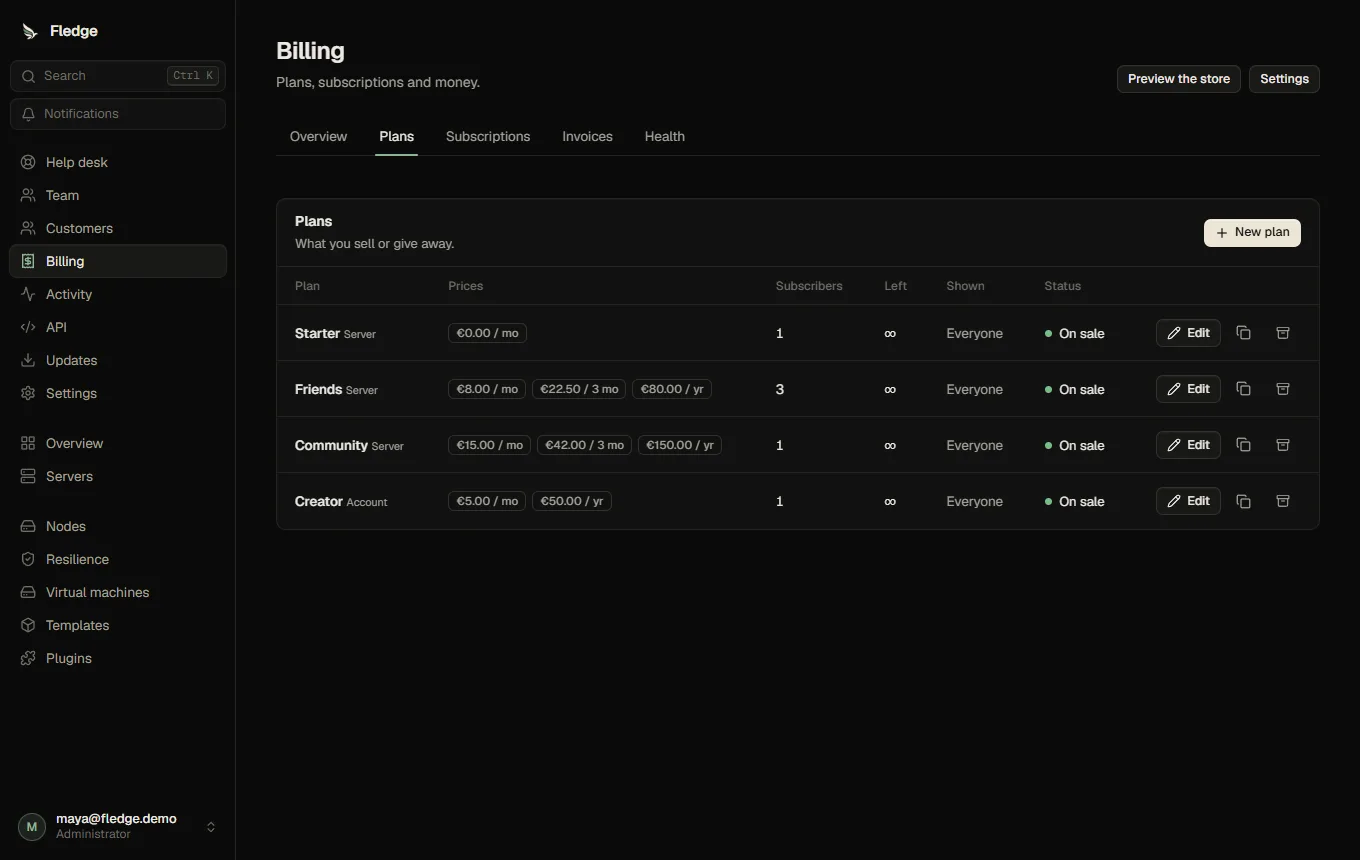Open the API section in sidebar
Viewport: 1360px width, 860px height.
tap(118, 327)
